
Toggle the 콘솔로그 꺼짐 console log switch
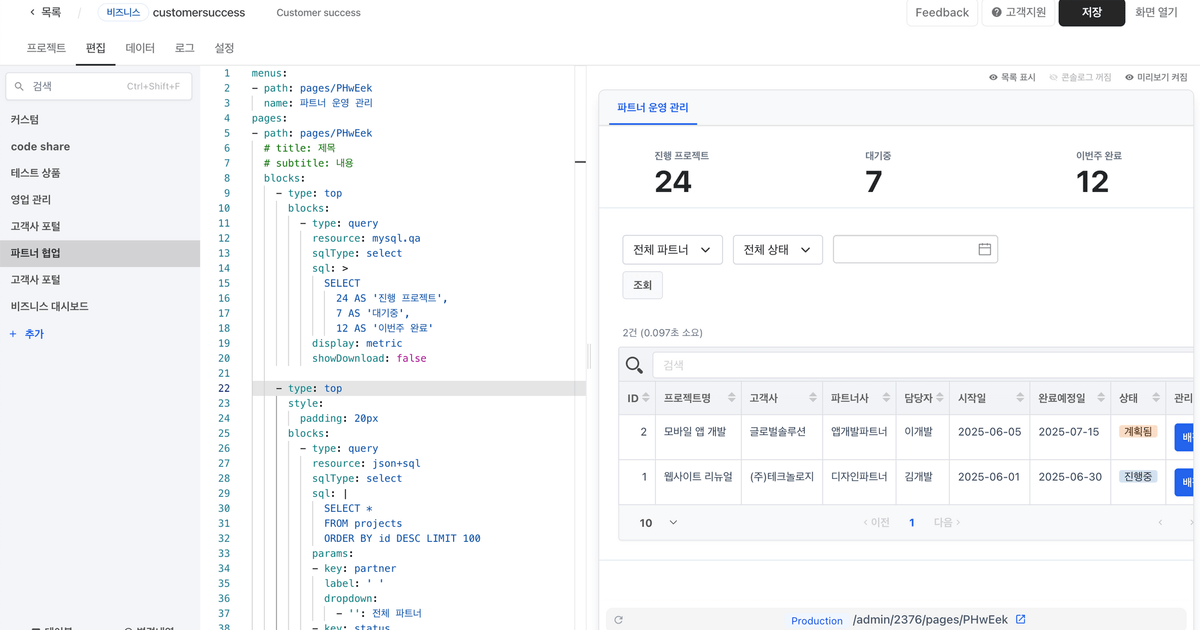pos(1080,77)
